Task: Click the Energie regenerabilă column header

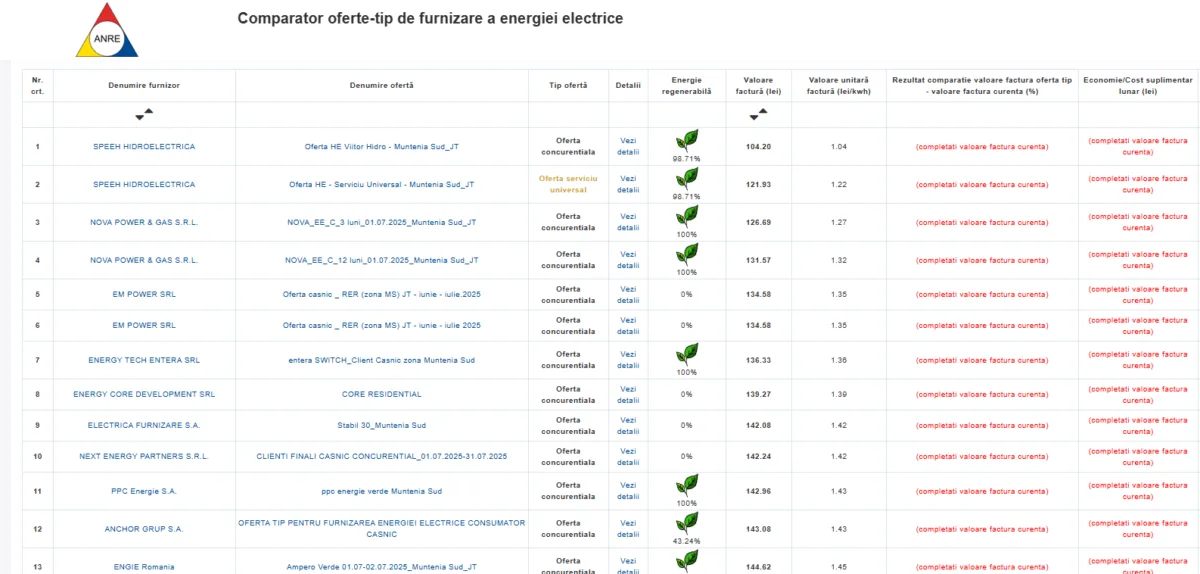Action: [x=687, y=85]
